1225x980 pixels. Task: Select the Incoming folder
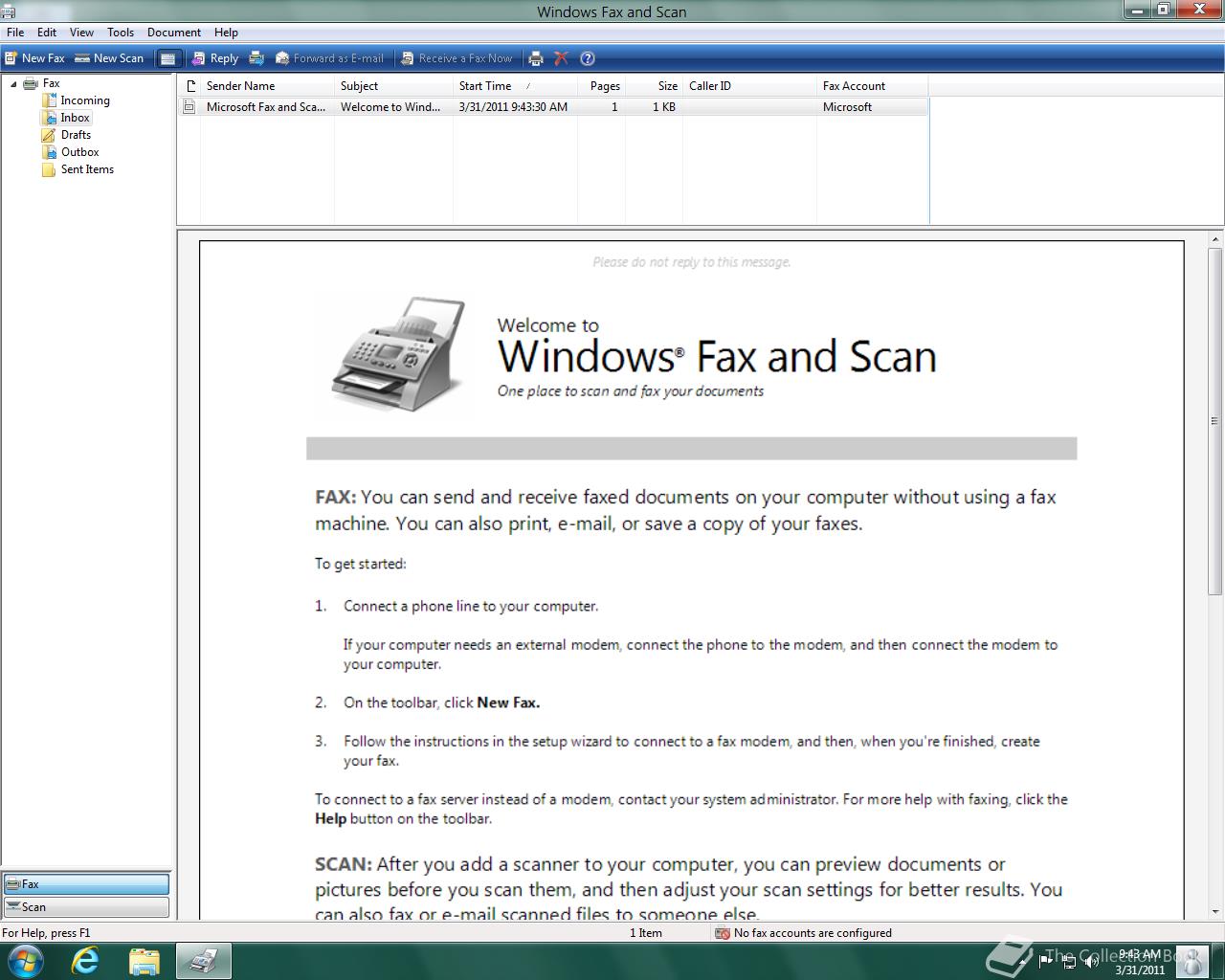point(85,100)
